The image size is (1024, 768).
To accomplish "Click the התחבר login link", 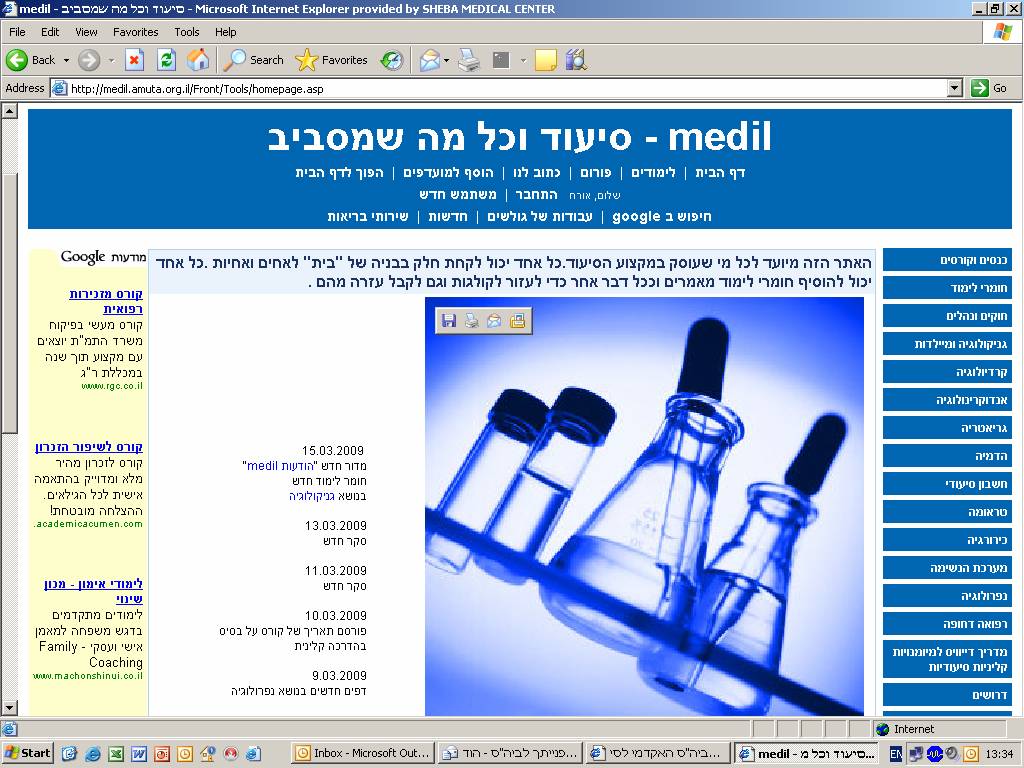I will click(536, 195).
